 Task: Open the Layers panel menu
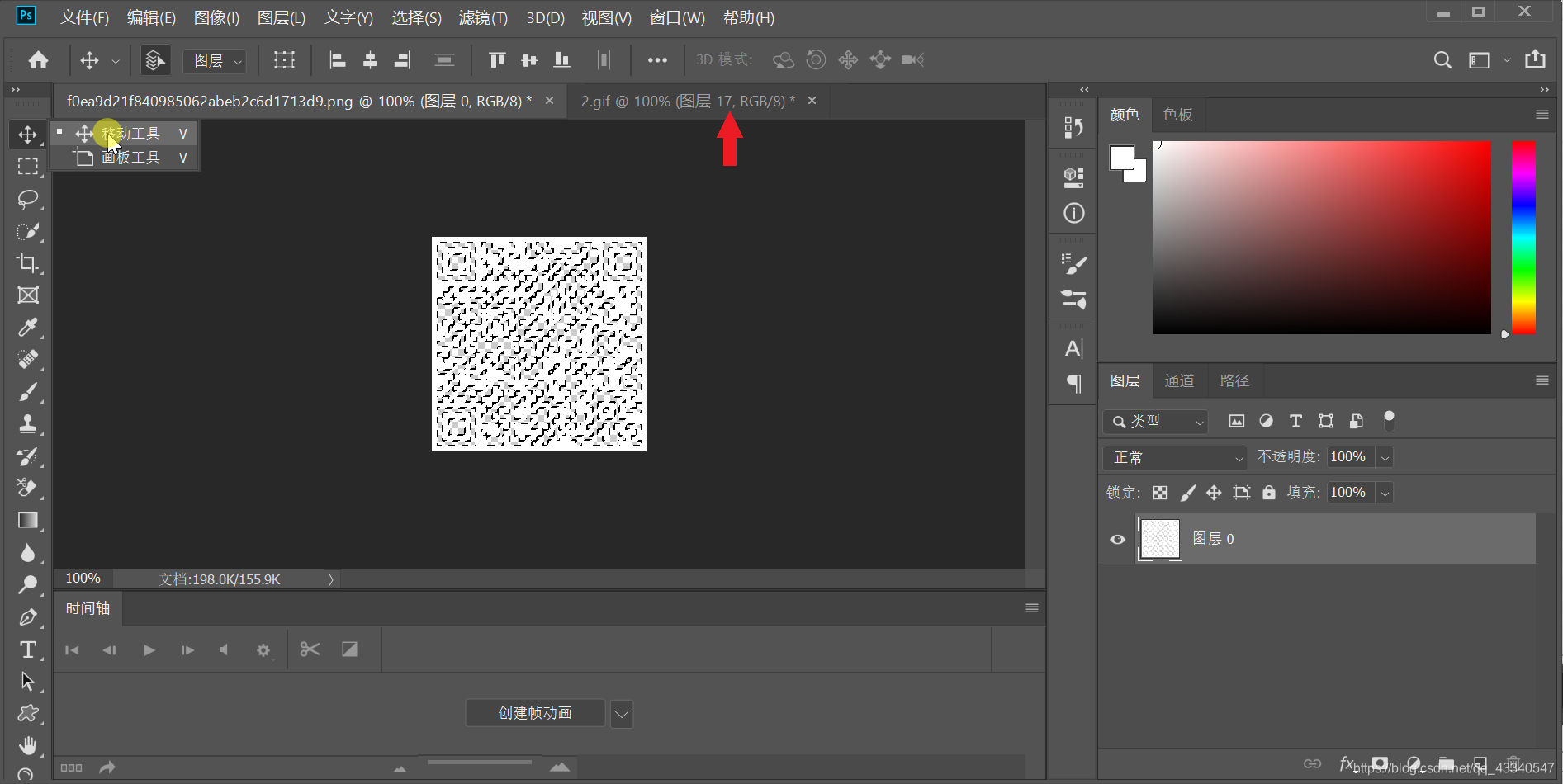point(1542,380)
